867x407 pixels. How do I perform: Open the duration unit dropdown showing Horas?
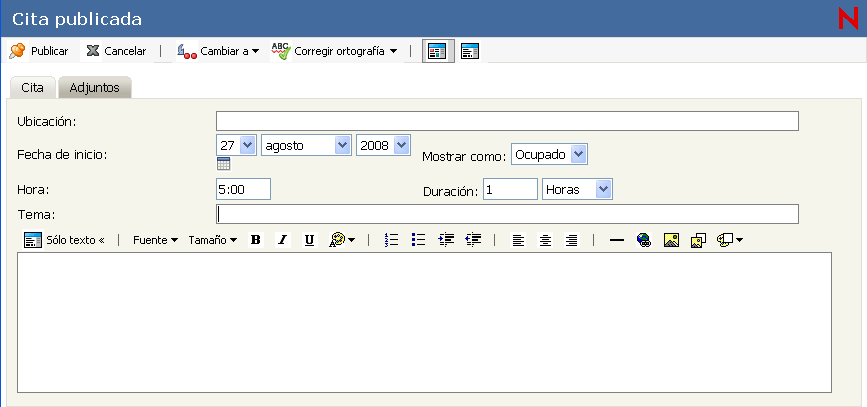[x=577, y=189]
